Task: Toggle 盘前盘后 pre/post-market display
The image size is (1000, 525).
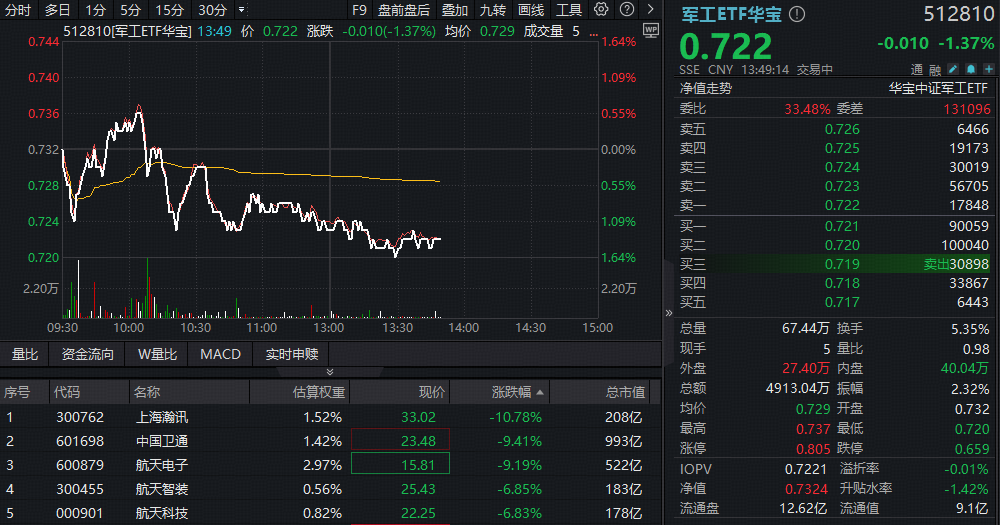Action: click(404, 10)
